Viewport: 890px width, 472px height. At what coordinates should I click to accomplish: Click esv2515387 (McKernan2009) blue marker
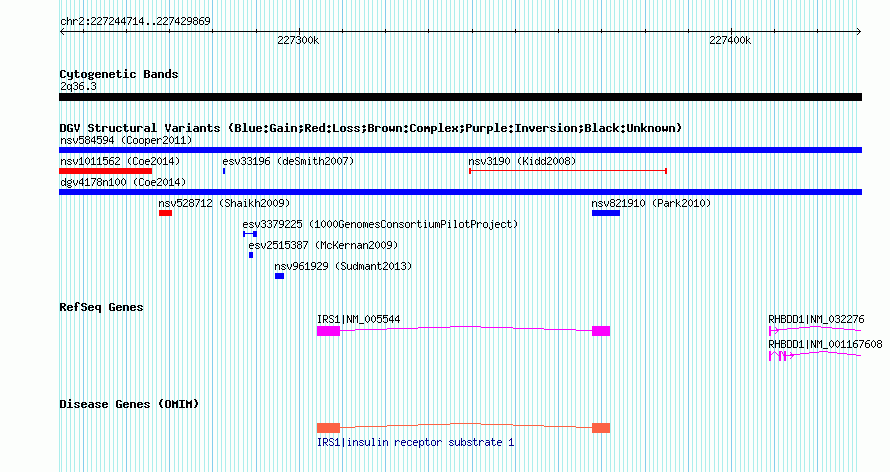point(251,255)
